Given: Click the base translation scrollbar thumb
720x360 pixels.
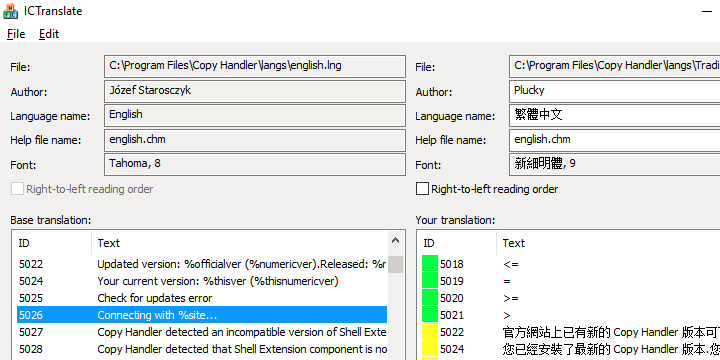Looking at the screenshot, I should [395, 264].
